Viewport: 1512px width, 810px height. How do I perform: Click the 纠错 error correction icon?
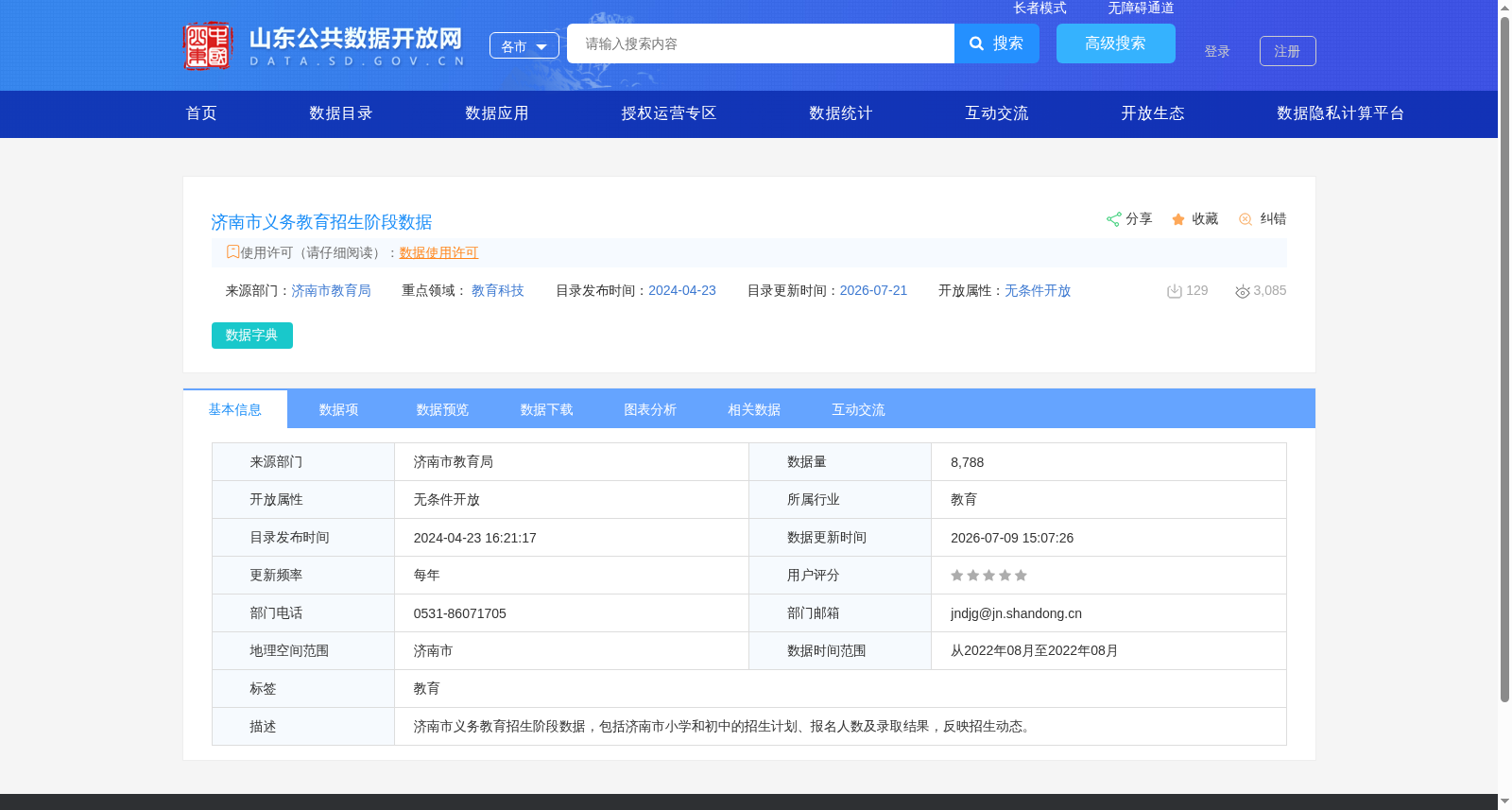tap(1246, 219)
